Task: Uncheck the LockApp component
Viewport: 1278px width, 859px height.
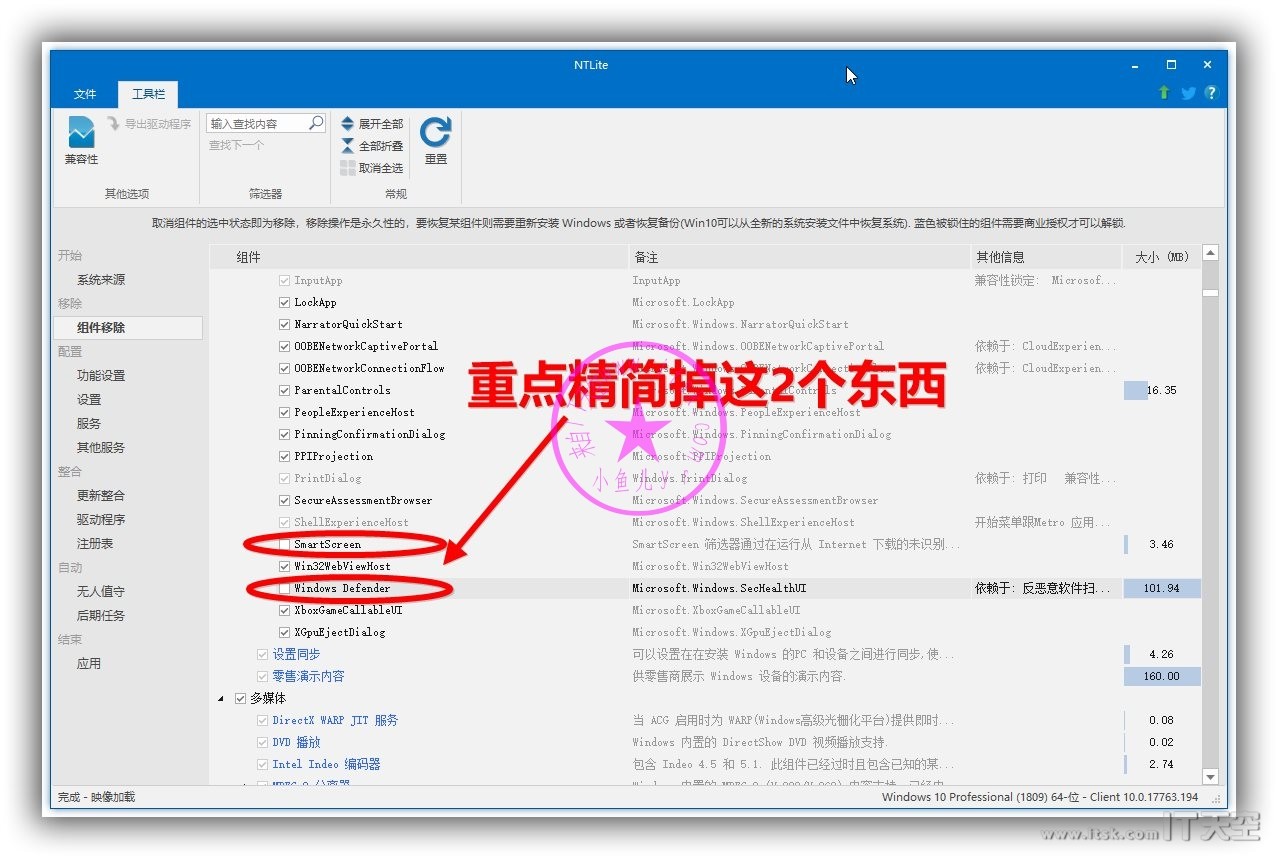Action: pos(285,302)
